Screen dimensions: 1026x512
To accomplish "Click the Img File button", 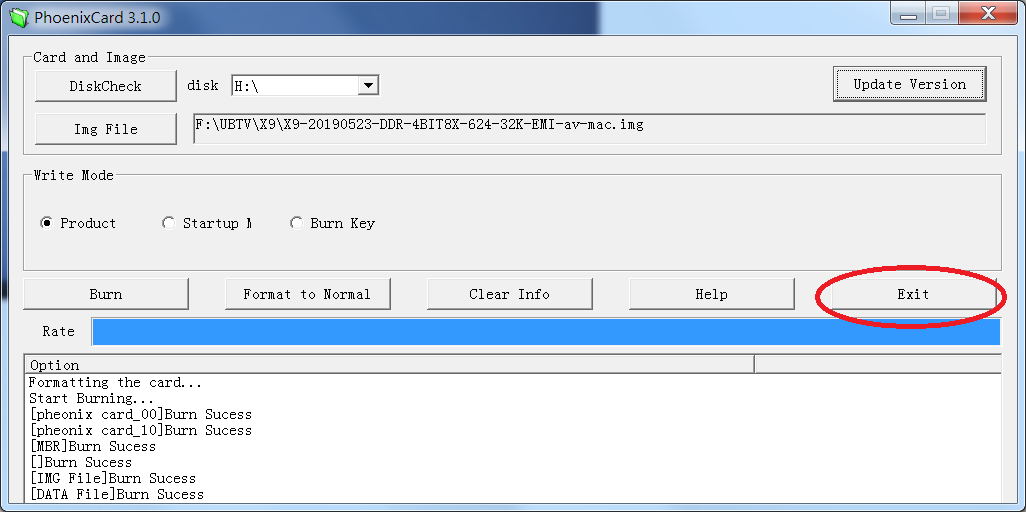I will (105, 129).
